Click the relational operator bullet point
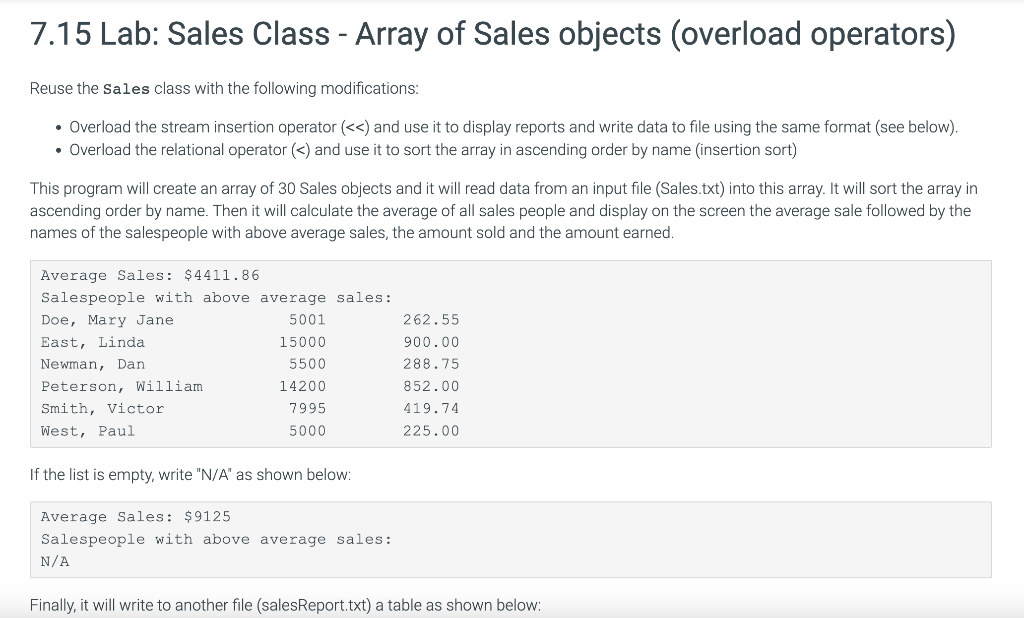Image resolution: width=1024 pixels, height=618 pixels. tap(433, 150)
